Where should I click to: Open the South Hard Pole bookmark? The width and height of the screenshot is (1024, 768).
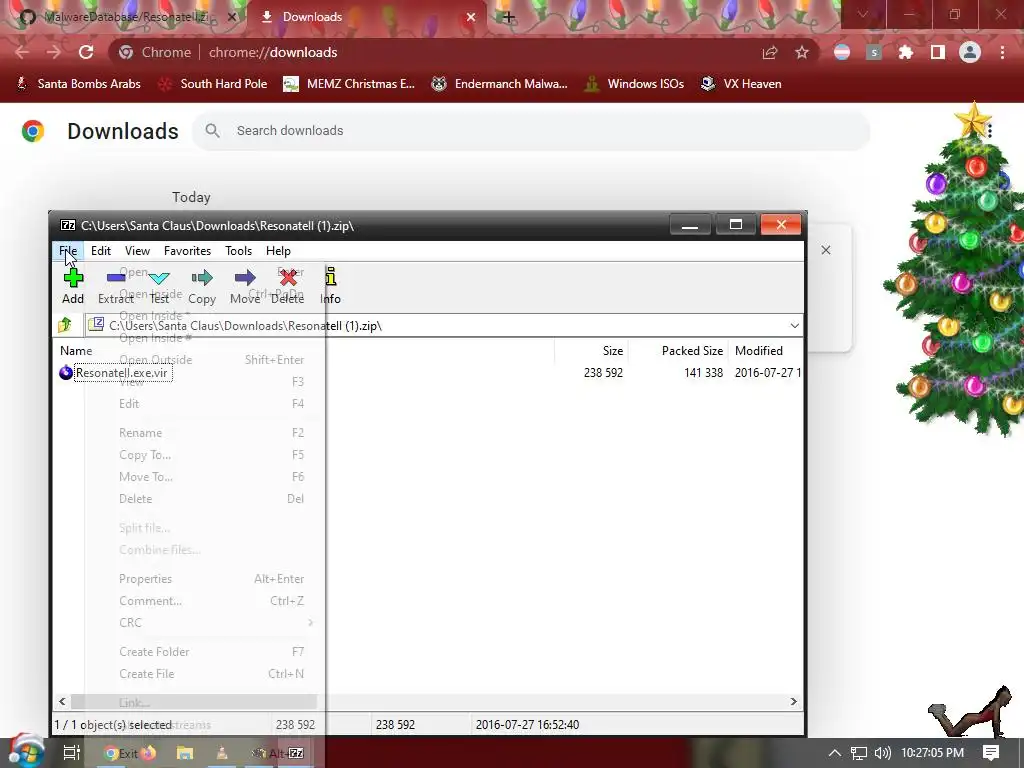tap(213, 84)
